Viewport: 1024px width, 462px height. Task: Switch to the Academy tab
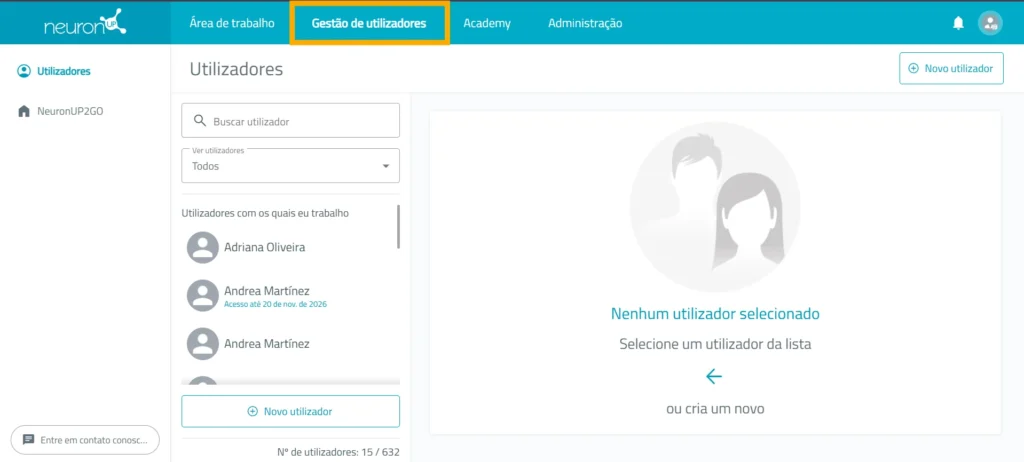click(x=487, y=23)
